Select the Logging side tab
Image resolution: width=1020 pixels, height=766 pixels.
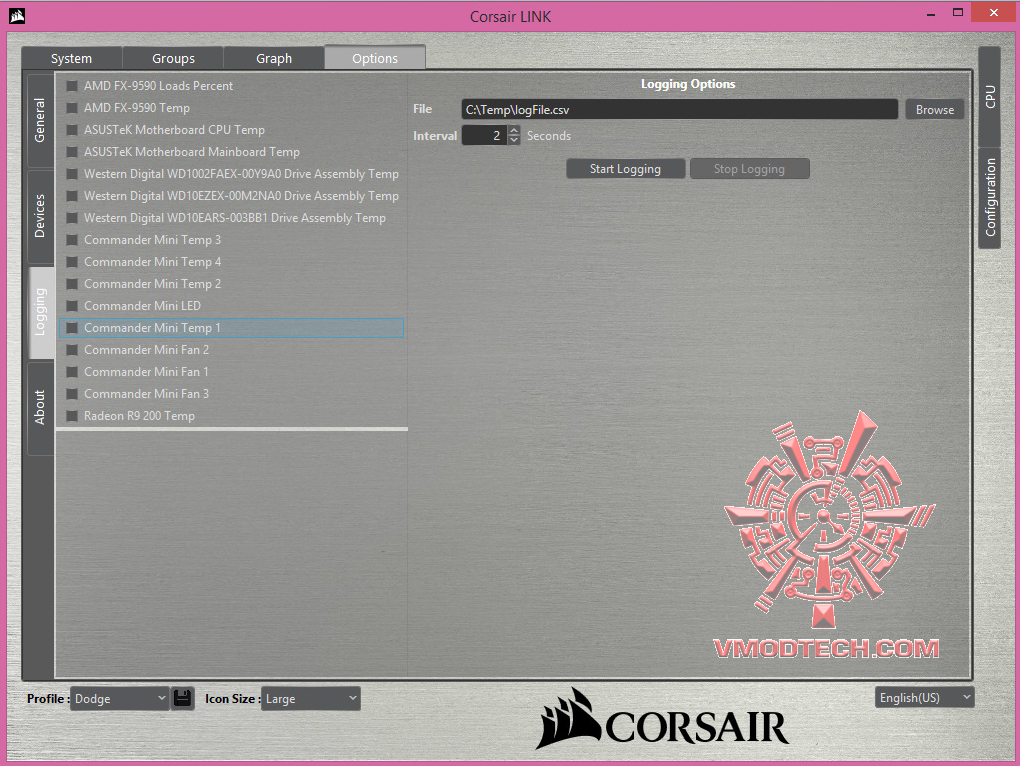pyautogui.click(x=41, y=312)
